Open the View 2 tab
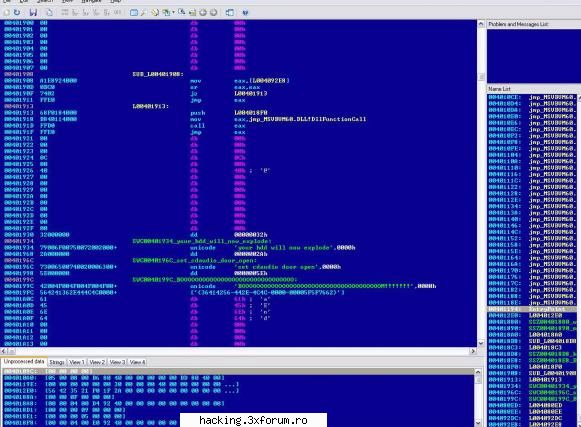This screenshot has height=427, width=581. tap(97, 362)
